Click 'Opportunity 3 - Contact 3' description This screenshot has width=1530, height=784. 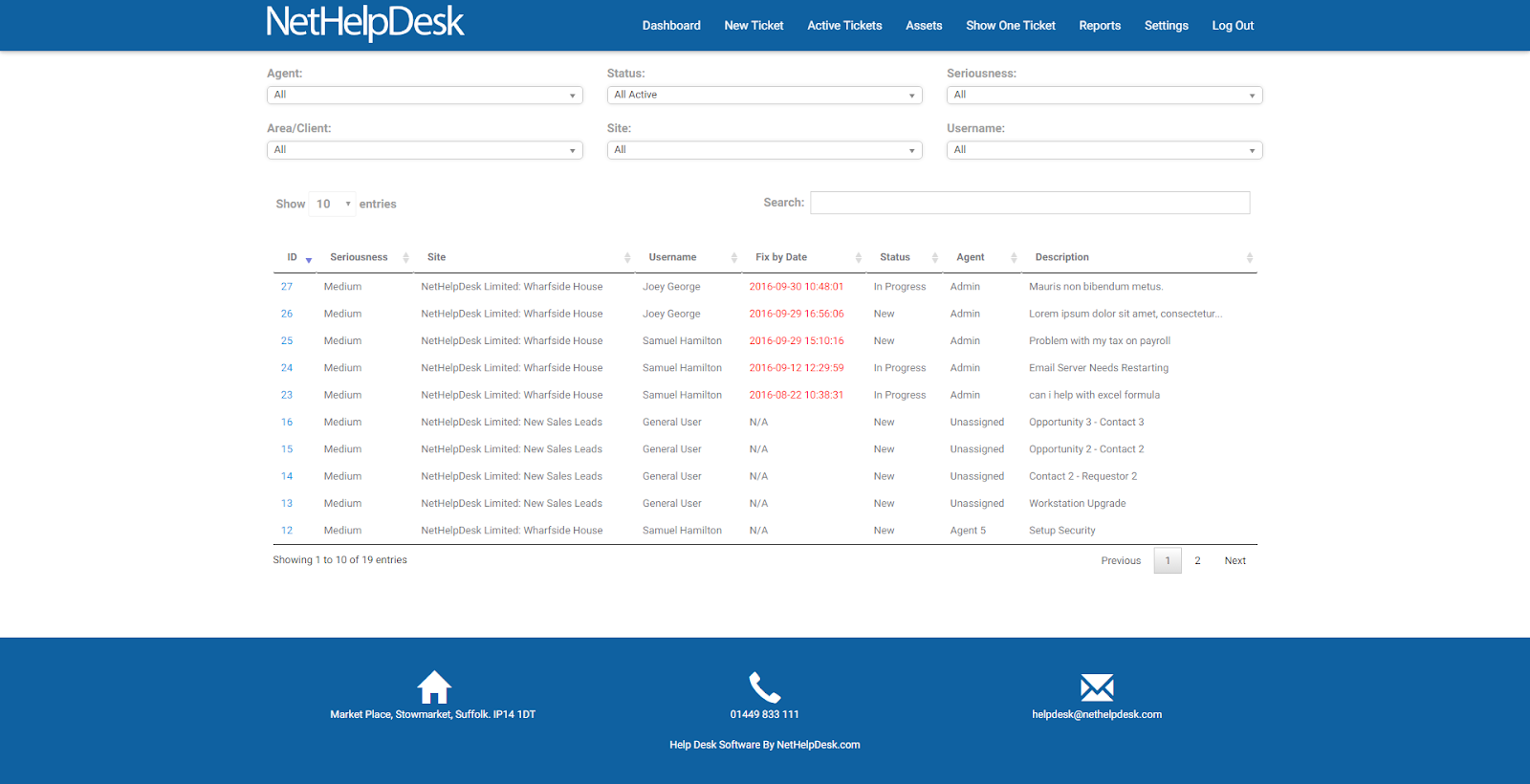(x=1086, y=422)
